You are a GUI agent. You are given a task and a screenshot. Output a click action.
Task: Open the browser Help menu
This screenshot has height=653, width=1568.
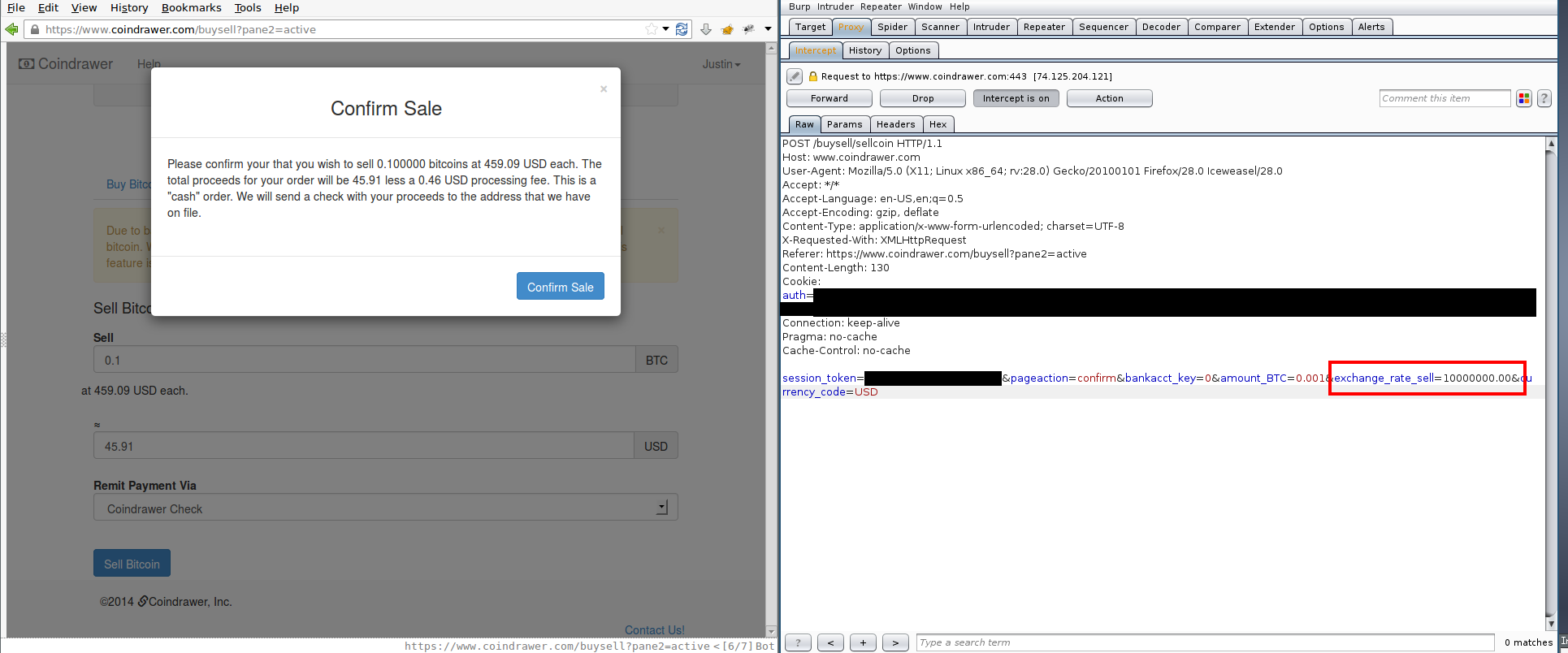click(x=287, y=7)
